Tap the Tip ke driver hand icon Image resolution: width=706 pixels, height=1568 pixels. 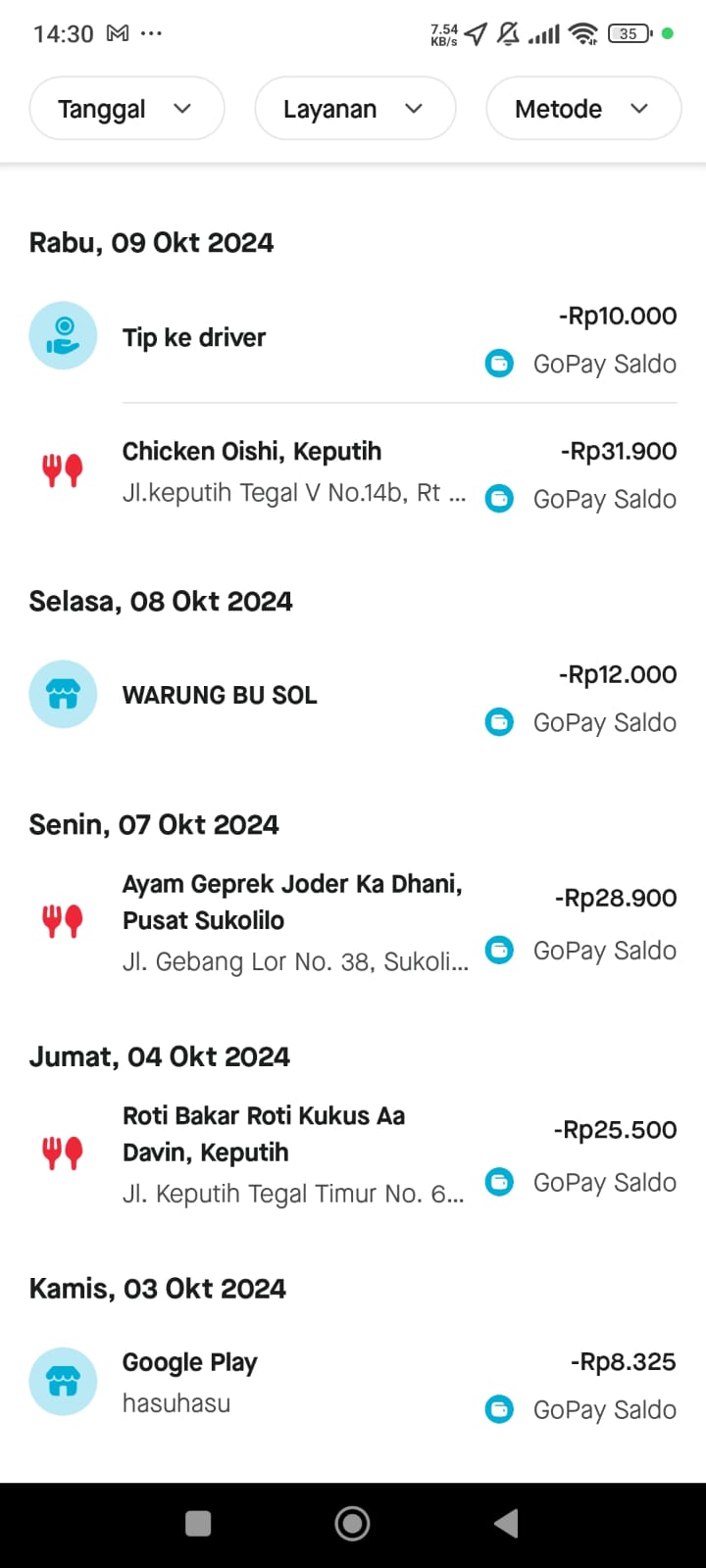click(x=63, y=336)
